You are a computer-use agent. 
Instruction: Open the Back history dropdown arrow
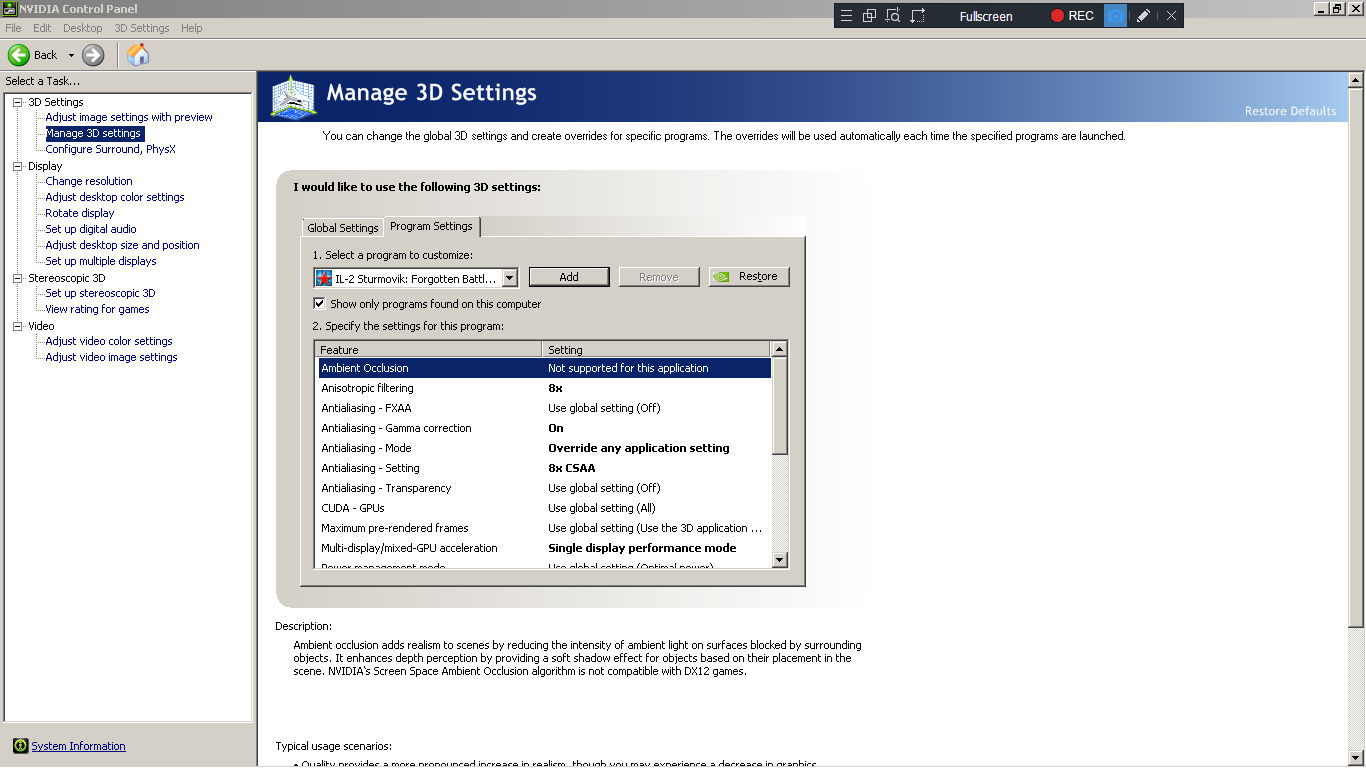(x=71, y=55)
